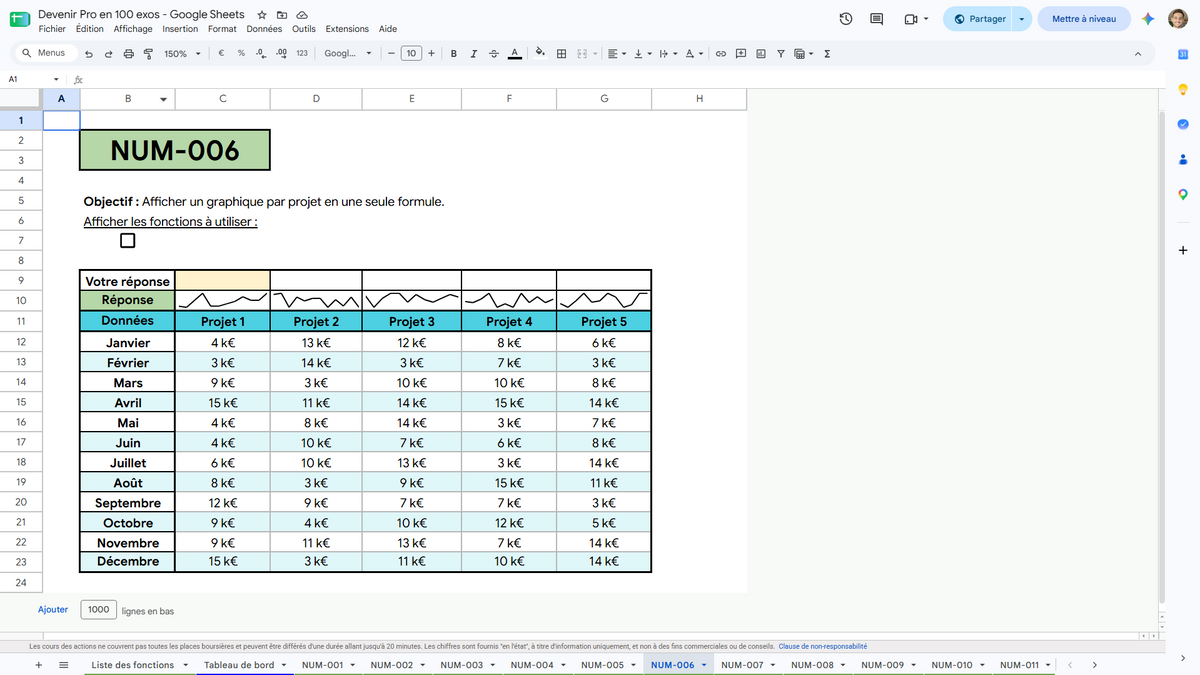Toggle bold formatting
Screen dimensions: 1200x675
point(454,54)
